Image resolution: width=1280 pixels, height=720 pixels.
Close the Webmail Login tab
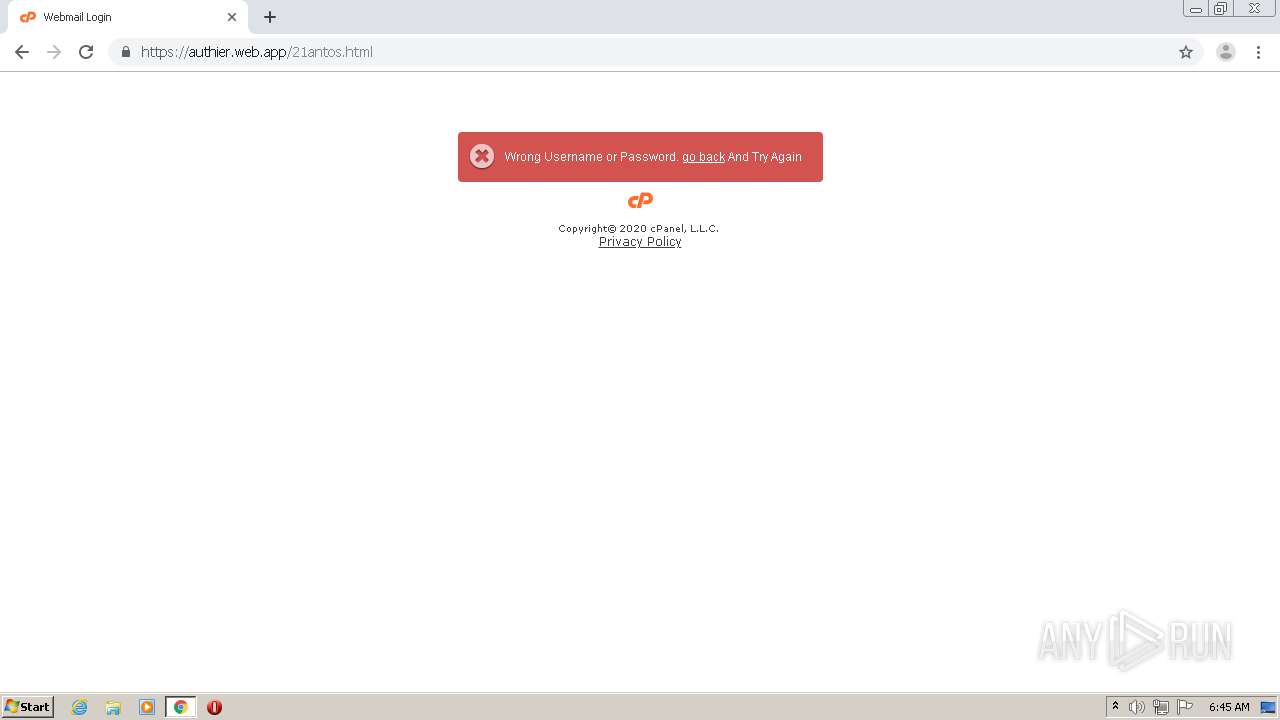pos(232,17)
